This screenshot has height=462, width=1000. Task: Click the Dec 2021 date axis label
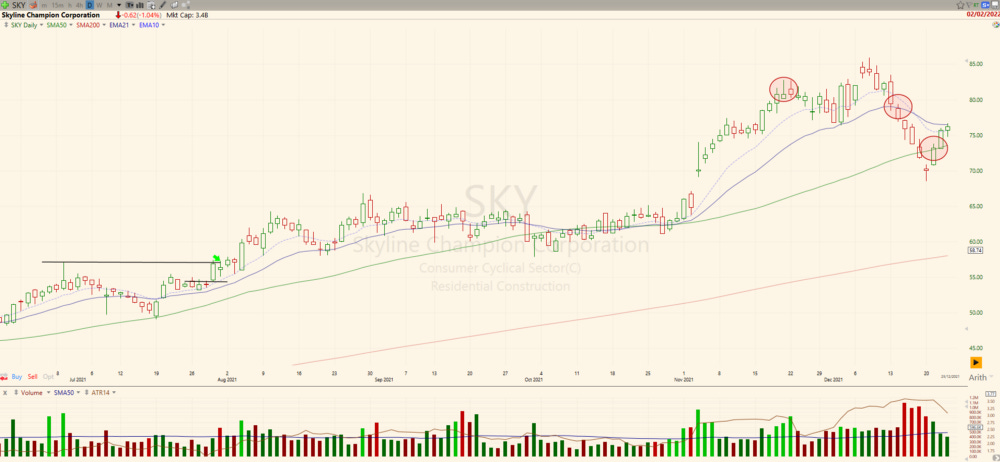(x=834, y=380)
